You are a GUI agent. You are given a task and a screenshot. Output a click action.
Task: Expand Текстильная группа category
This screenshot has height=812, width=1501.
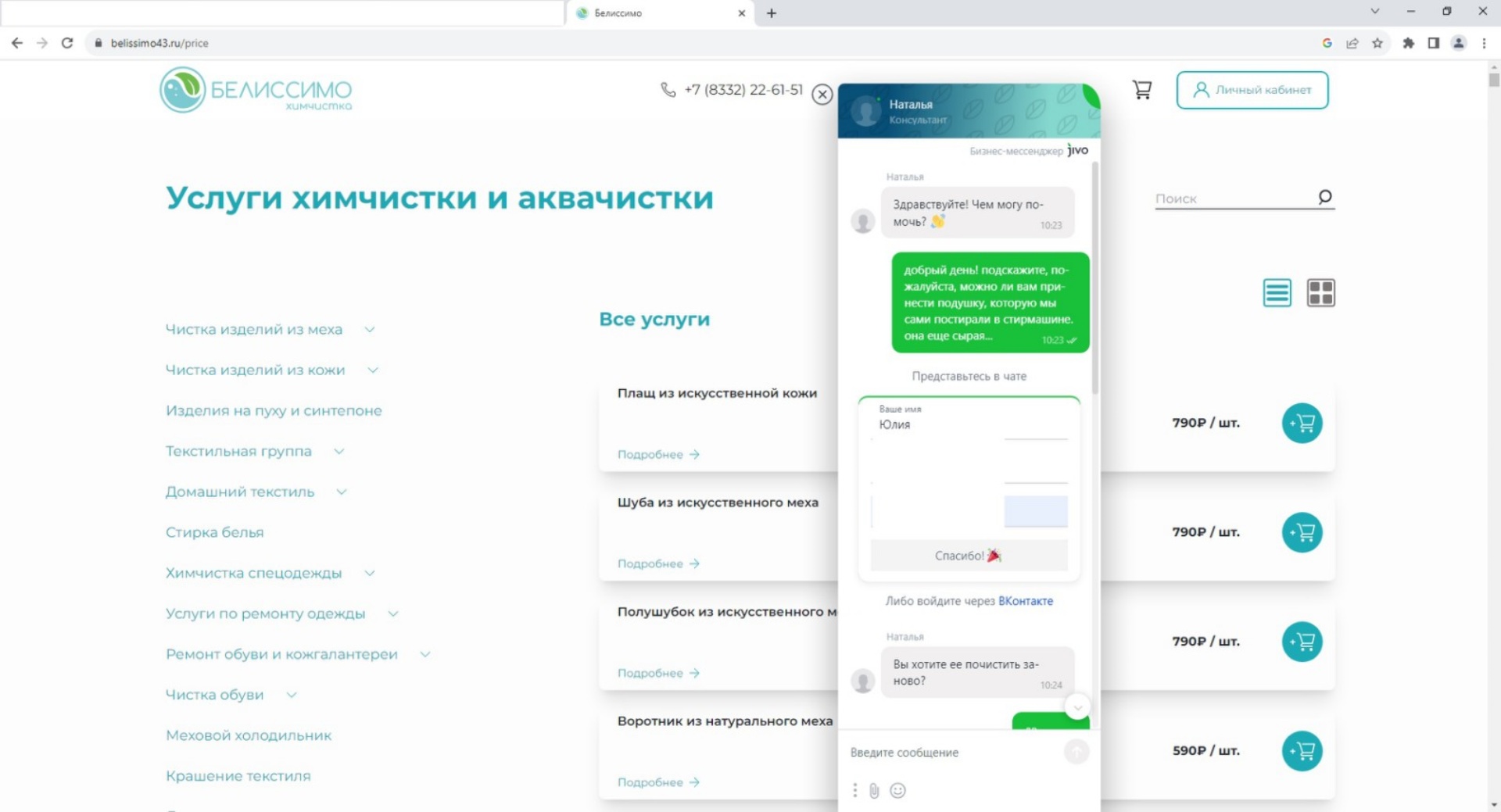339,452
